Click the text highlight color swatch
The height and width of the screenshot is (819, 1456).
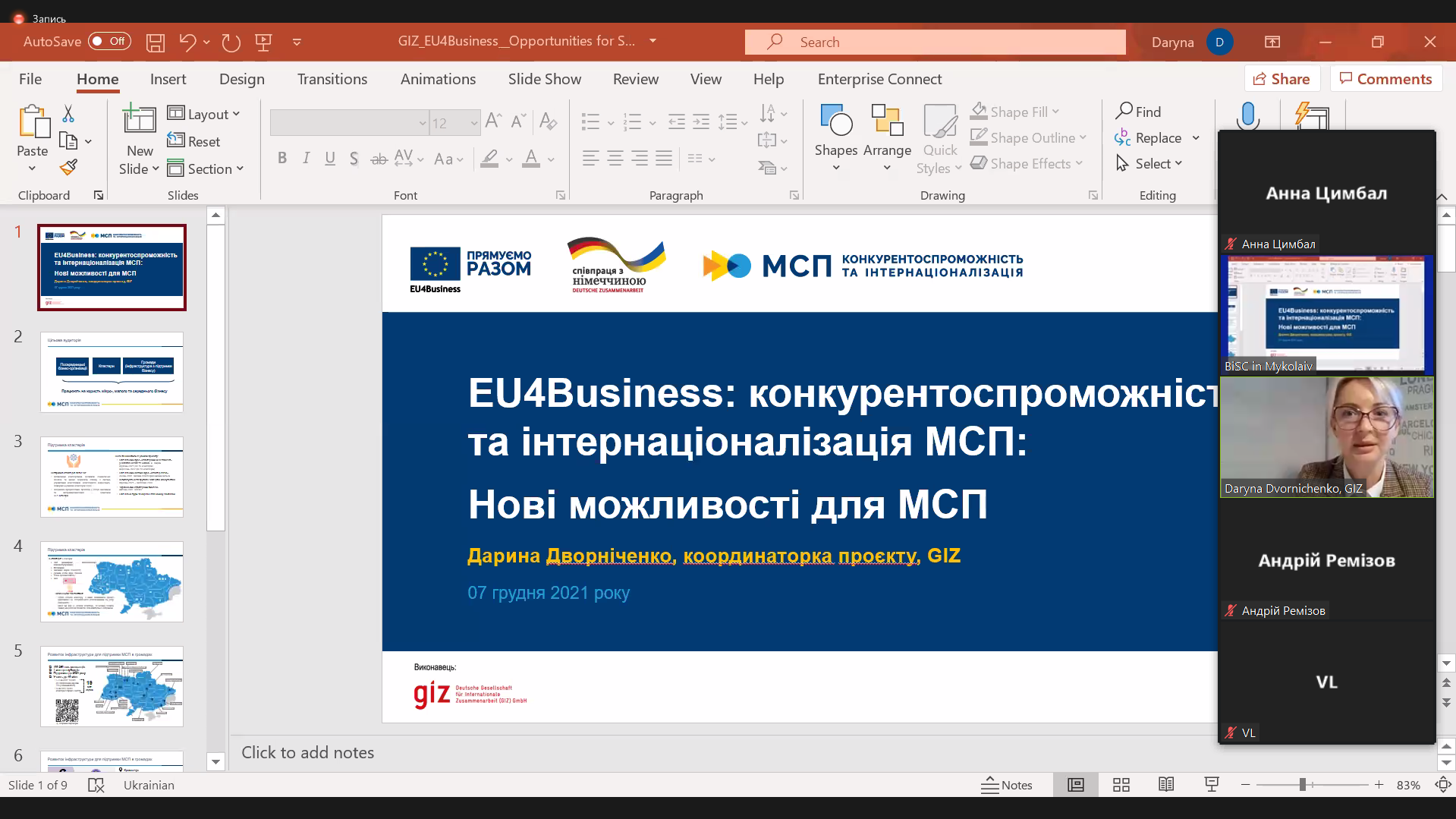(x=489, y=158)
